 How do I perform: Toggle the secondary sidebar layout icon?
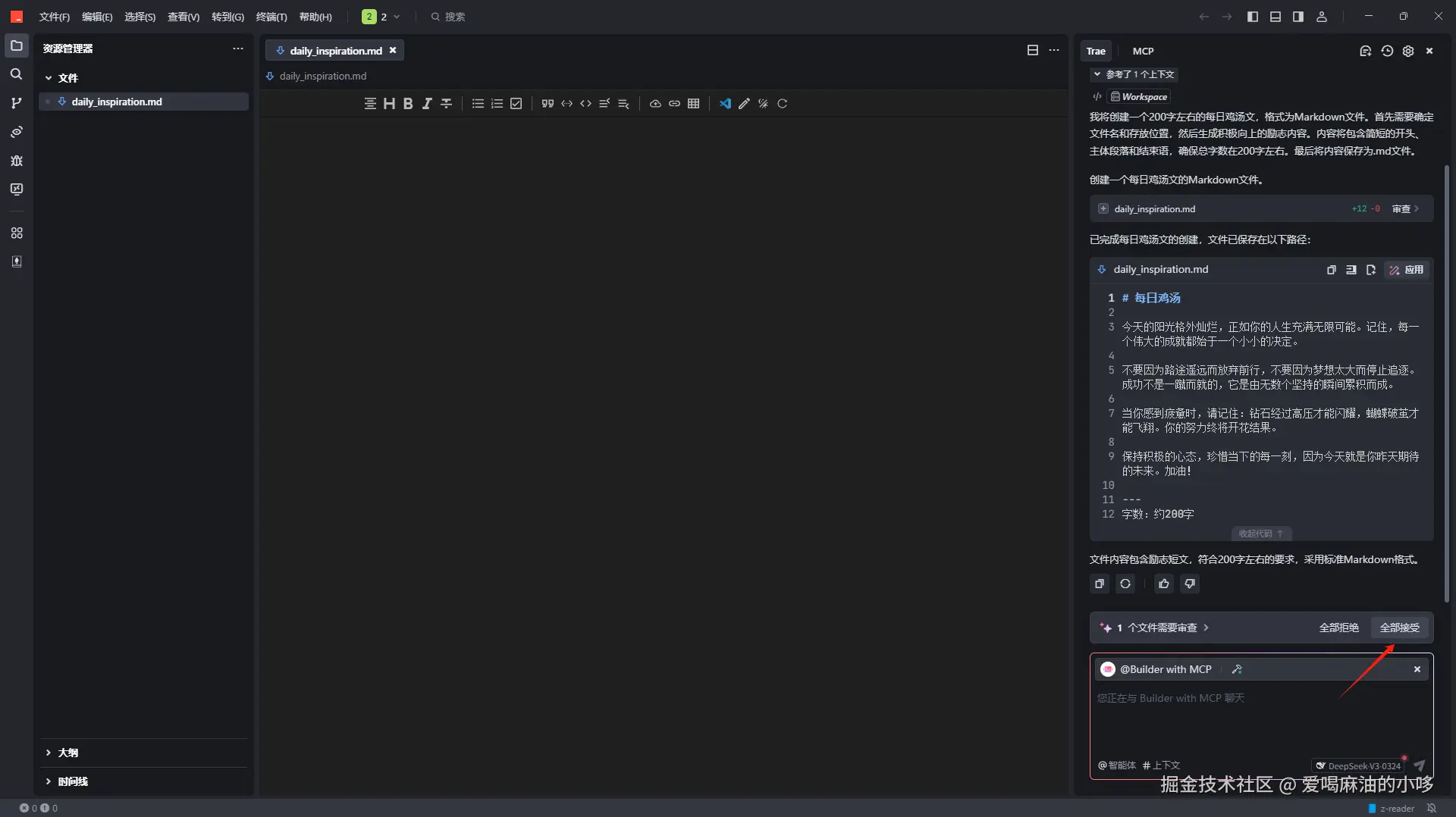click(1298, 17)
